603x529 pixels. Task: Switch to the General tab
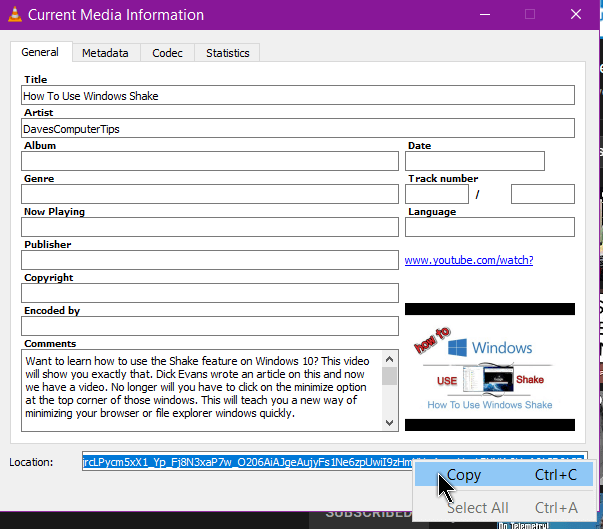click(40, 52)
